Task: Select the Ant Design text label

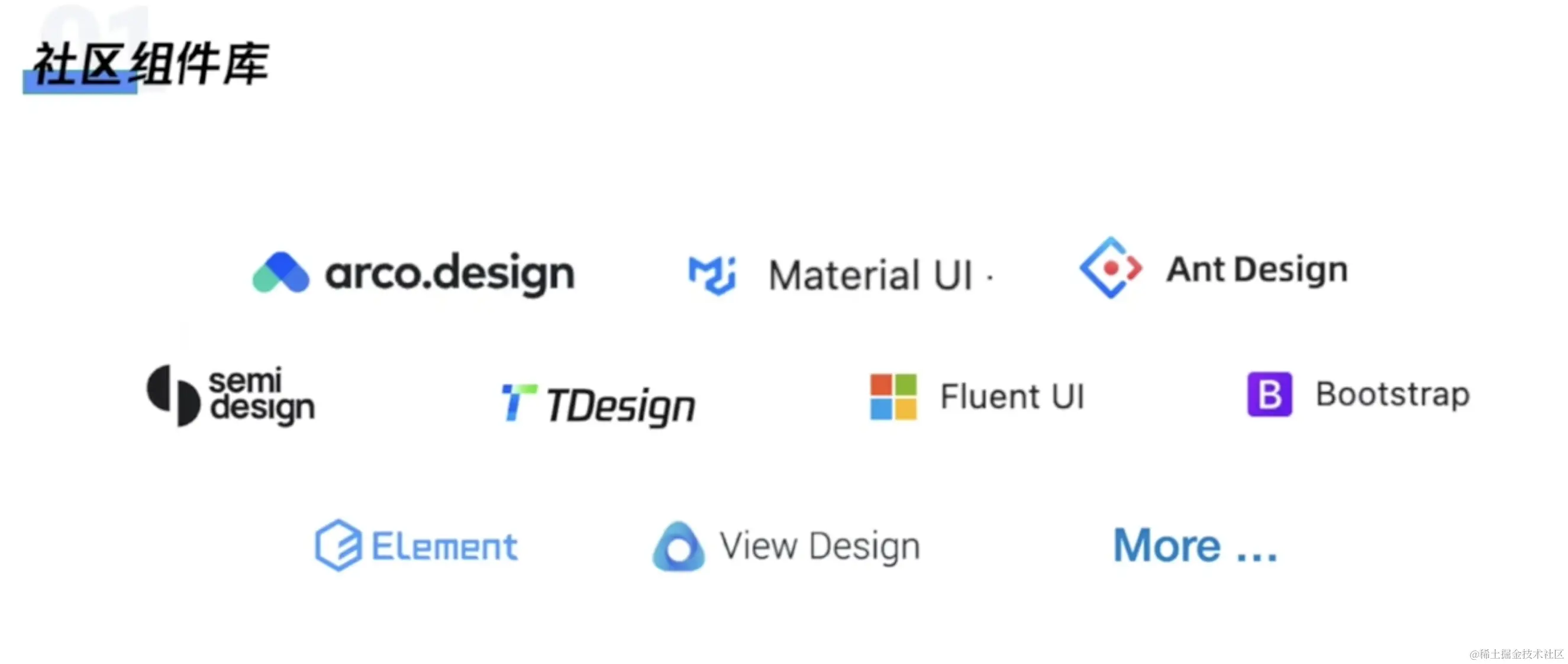Action: pos(1257,270)
